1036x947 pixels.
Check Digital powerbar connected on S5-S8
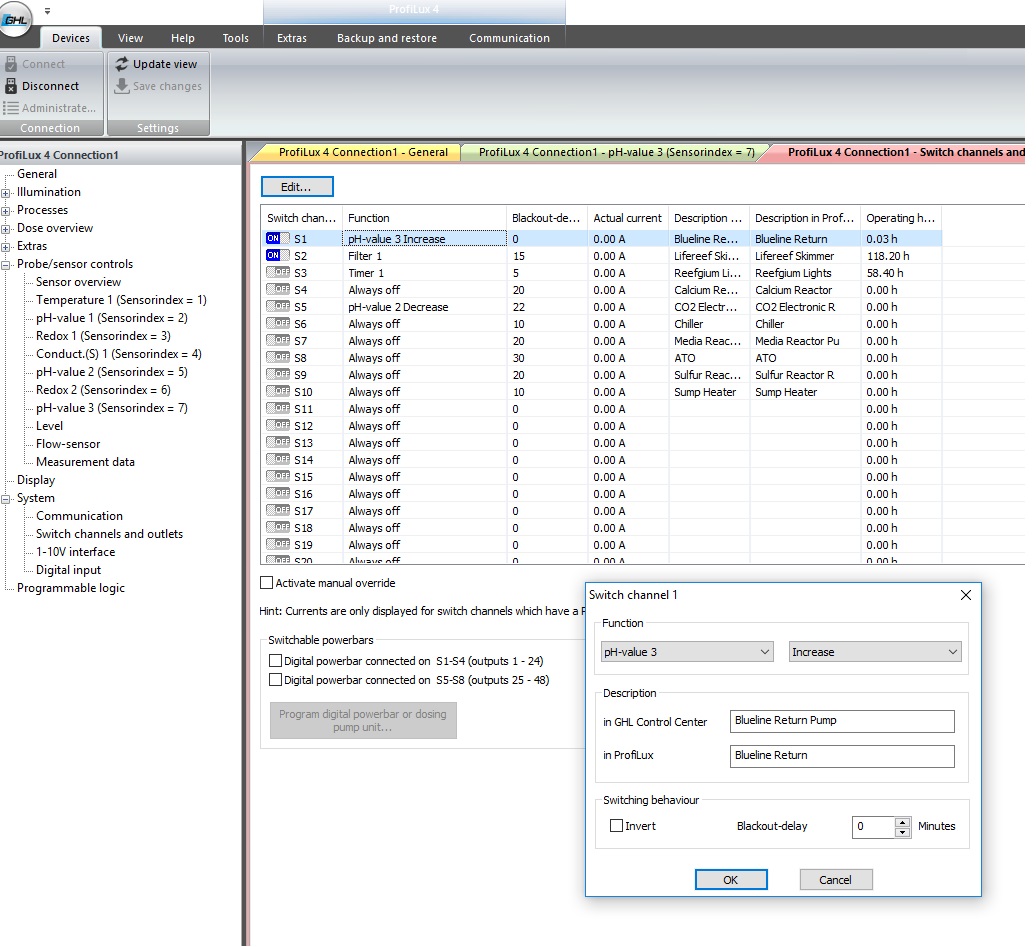click(x=276, y=680)
